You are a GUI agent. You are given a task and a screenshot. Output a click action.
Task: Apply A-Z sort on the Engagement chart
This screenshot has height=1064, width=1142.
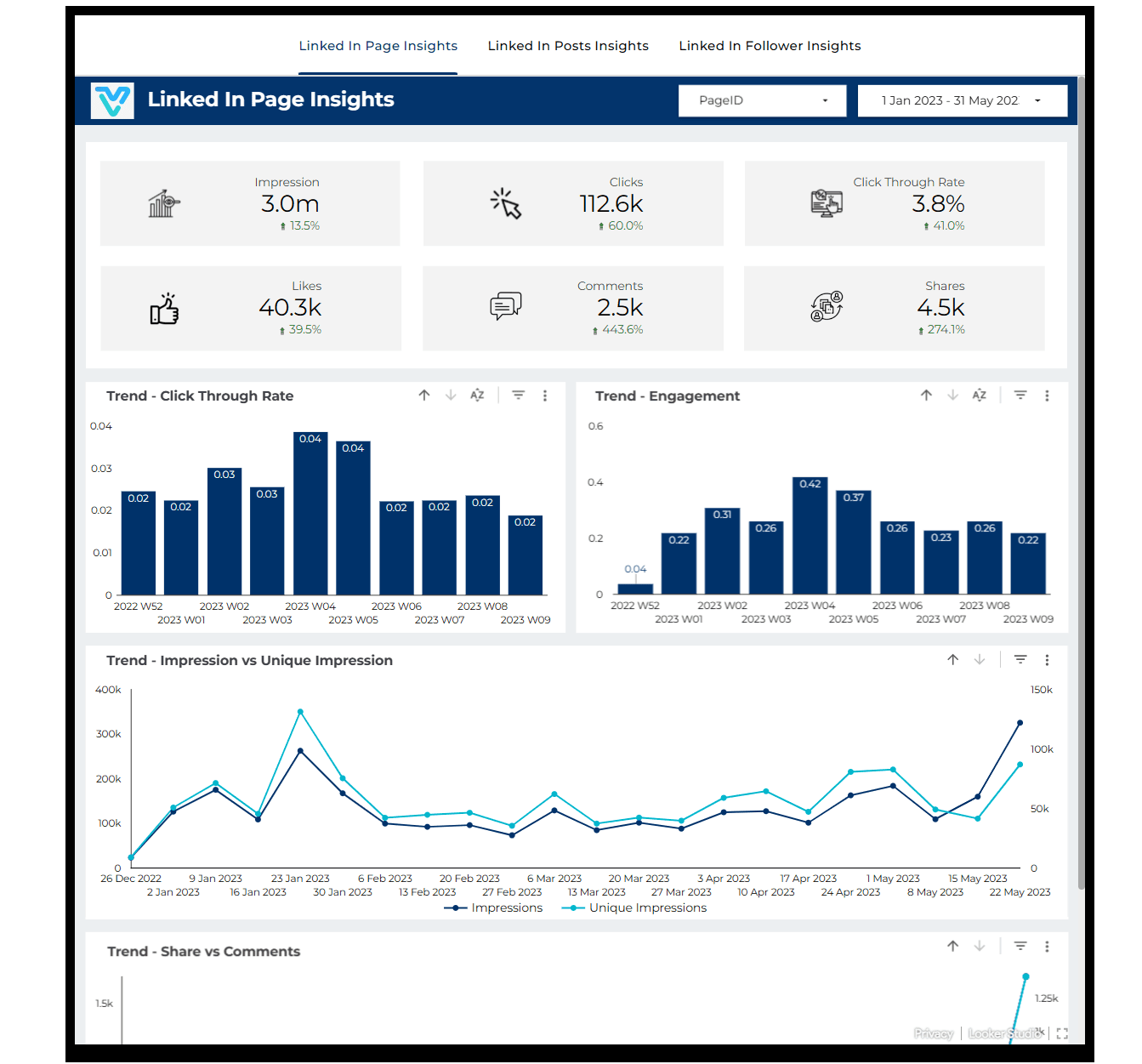pyautogui.click(x=980, y=395)
